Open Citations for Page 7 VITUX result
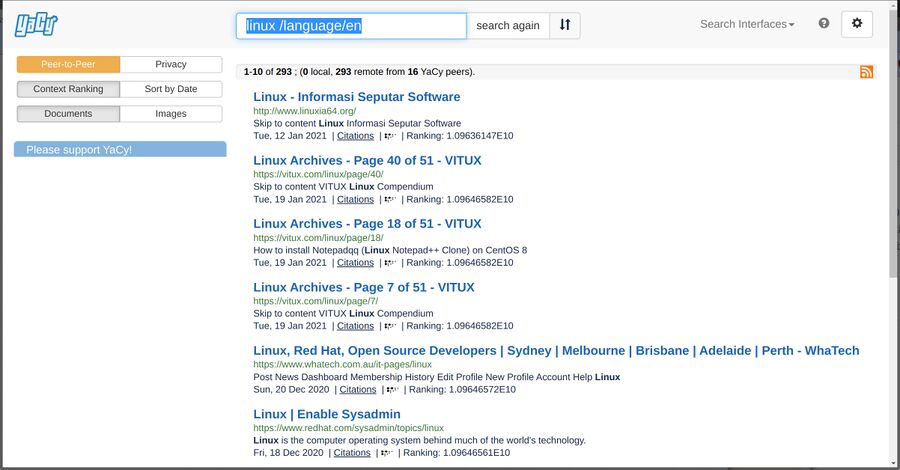 click(x=355, y=326)
